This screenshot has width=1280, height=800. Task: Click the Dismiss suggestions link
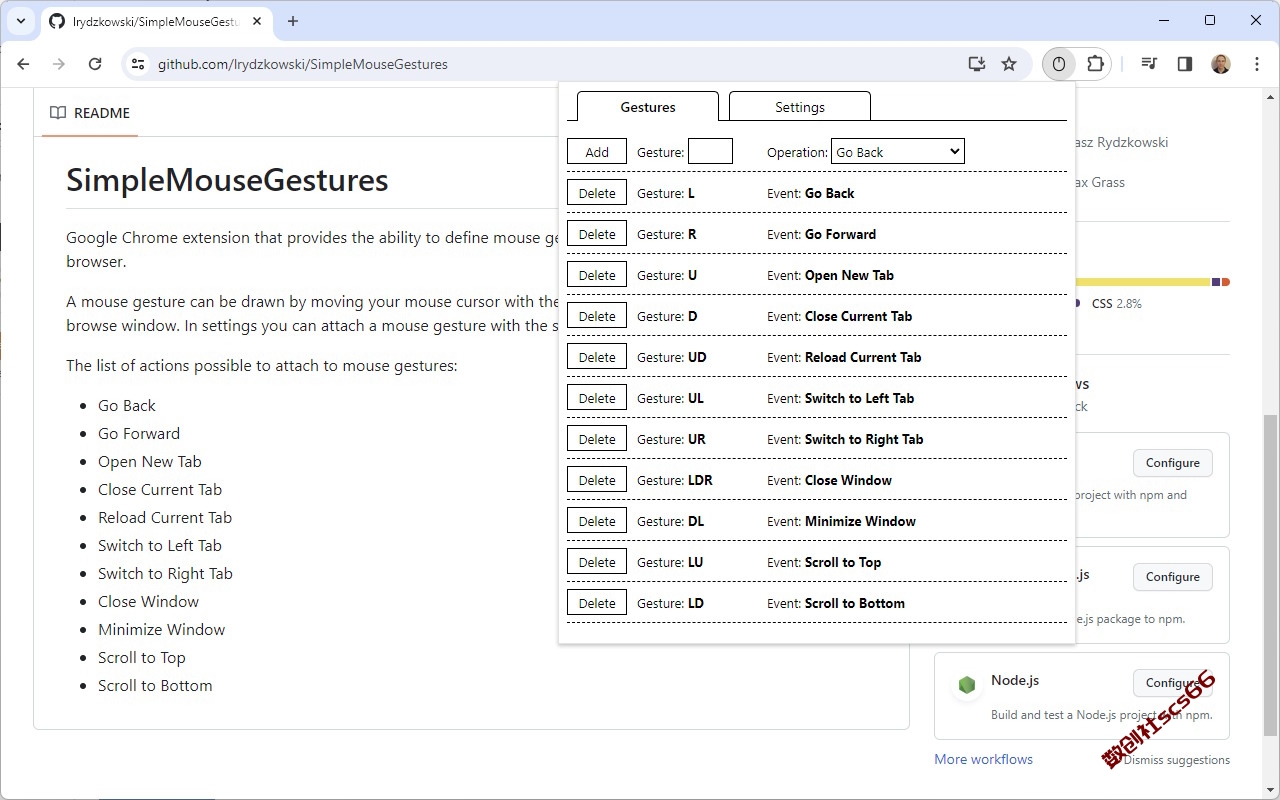click(1176, 760)
